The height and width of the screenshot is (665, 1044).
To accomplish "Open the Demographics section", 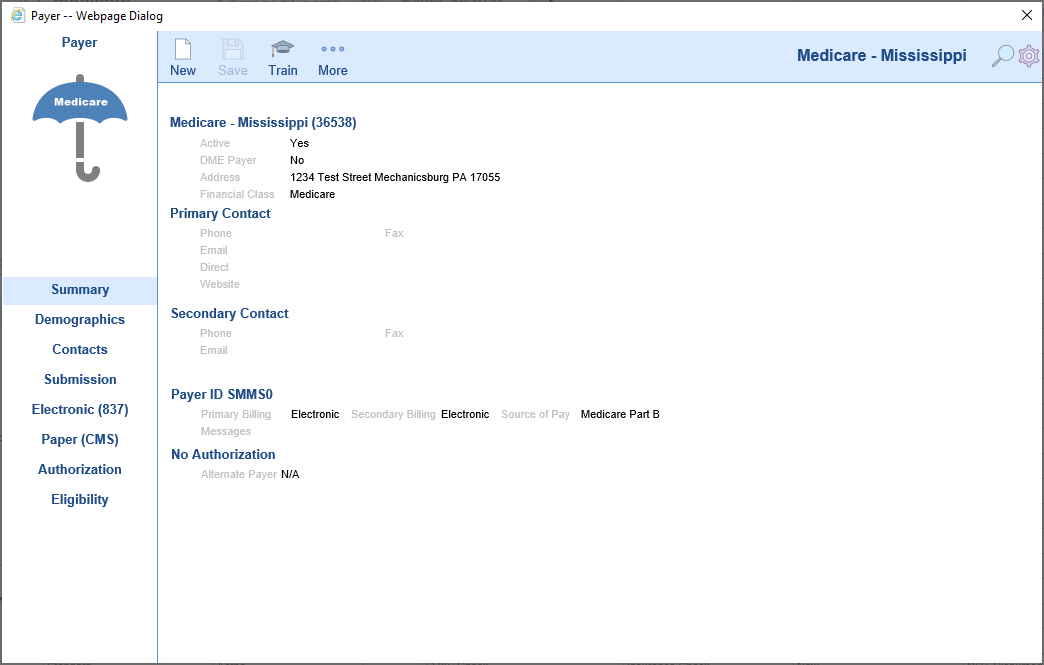I will pos(80,320).
